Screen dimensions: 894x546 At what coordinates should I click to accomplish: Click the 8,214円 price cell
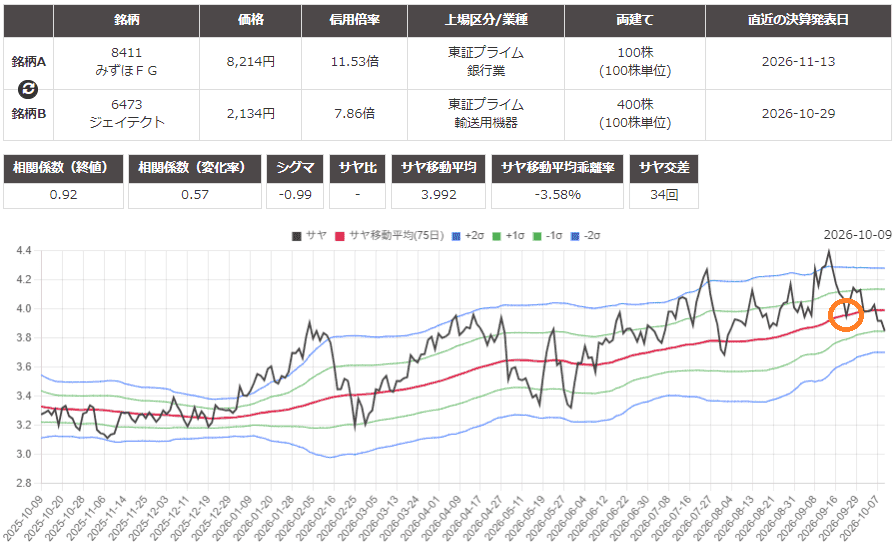(250, 62)
